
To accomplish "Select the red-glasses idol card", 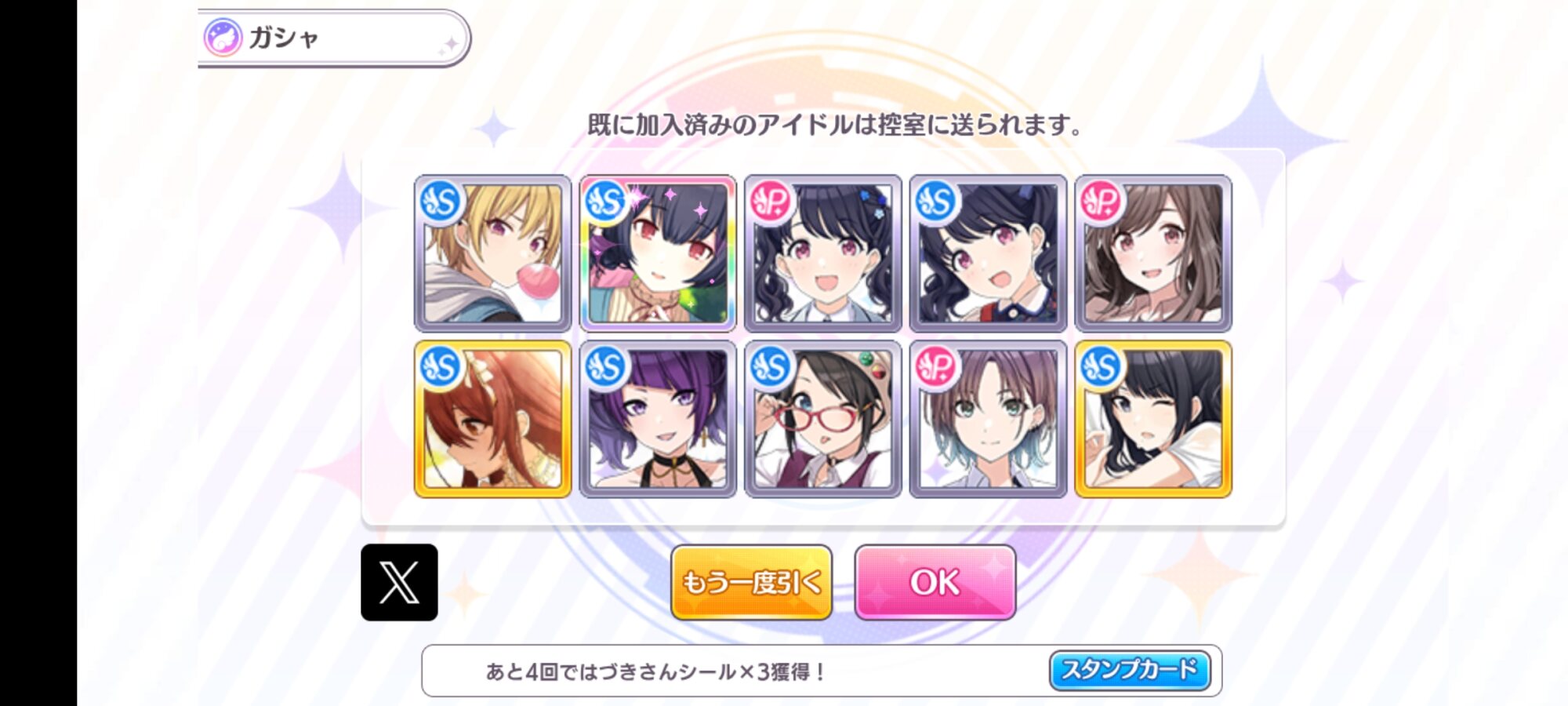I will [x=823, y=419].
